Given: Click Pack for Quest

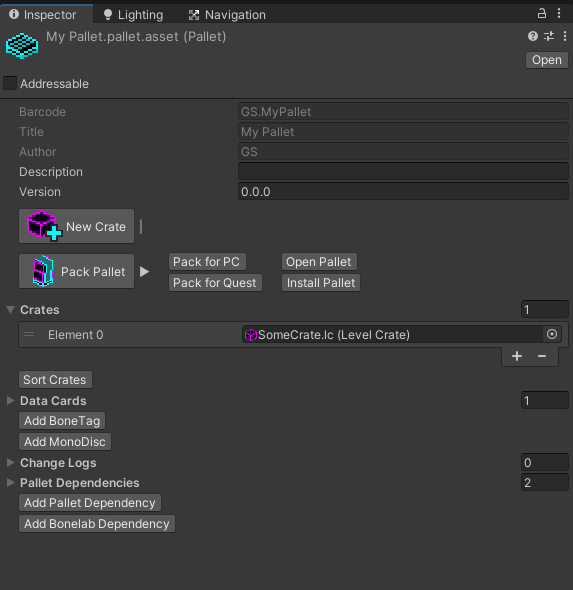Looking at the screenshot, I should click(x=215, y=283).
